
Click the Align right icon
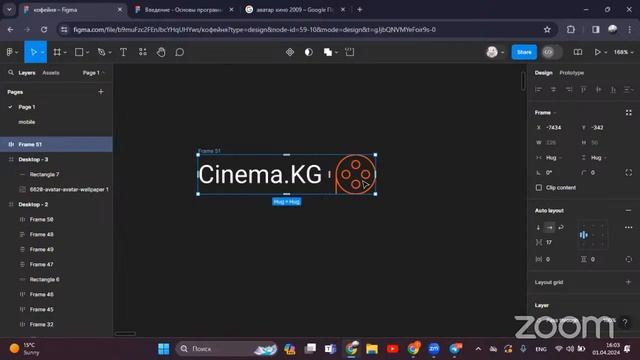[569, 89]
